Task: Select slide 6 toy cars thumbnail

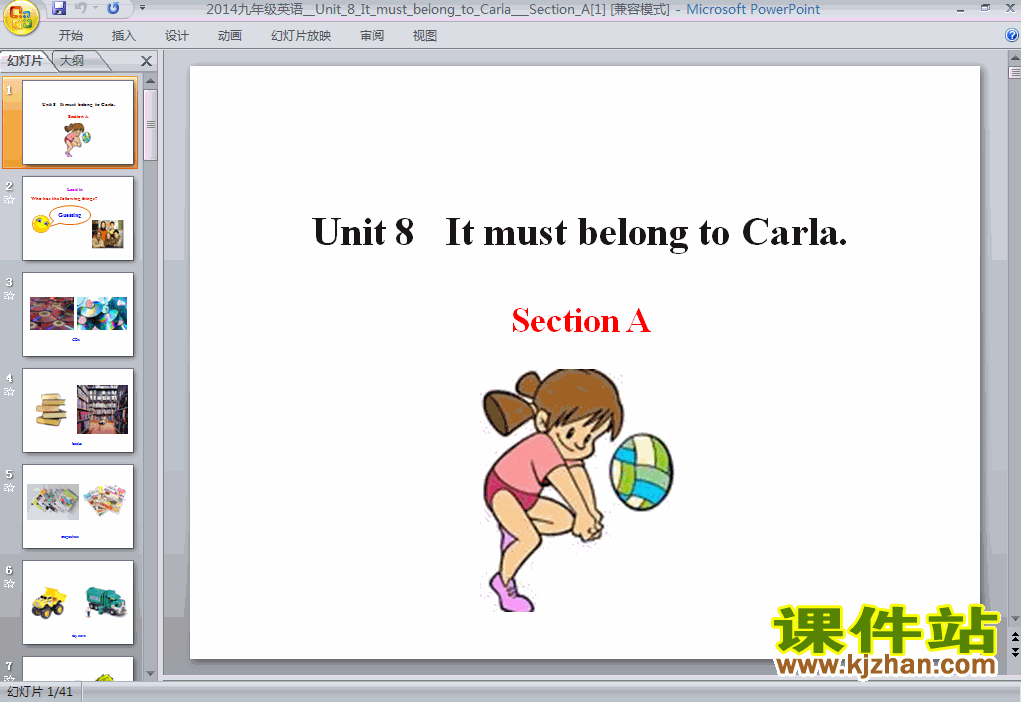Action: 78,602
